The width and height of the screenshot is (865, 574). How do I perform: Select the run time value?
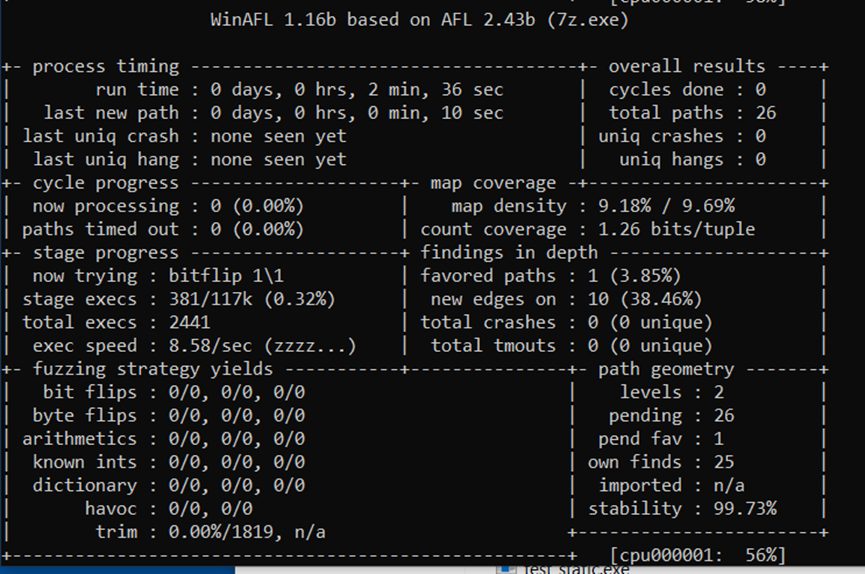(356, 89)
